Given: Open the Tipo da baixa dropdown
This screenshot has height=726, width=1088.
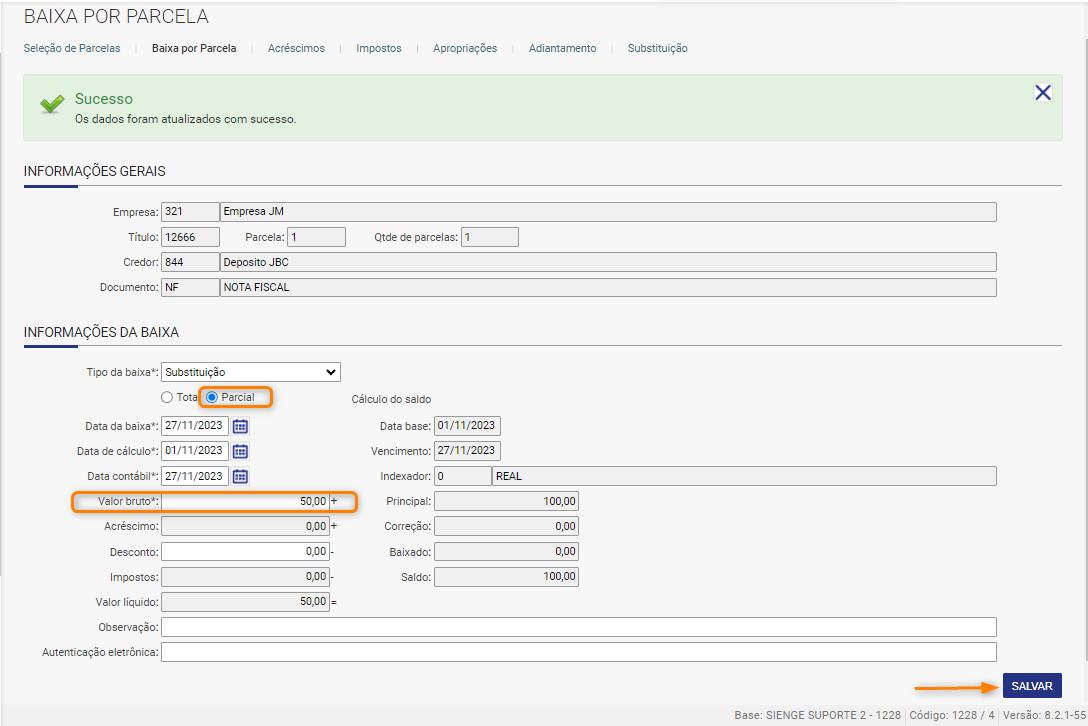Looking at the screenshot, I should coord(250,372).
